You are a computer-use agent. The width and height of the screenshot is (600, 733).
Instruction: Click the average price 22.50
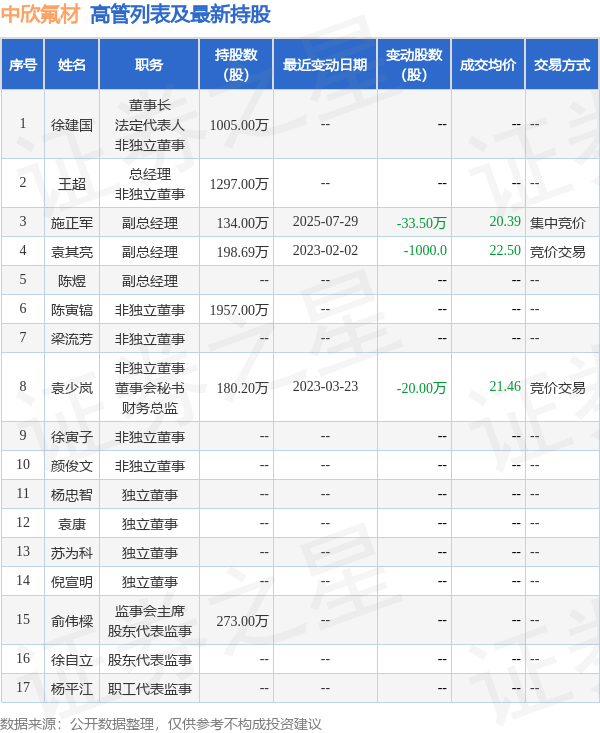[505, 250]
